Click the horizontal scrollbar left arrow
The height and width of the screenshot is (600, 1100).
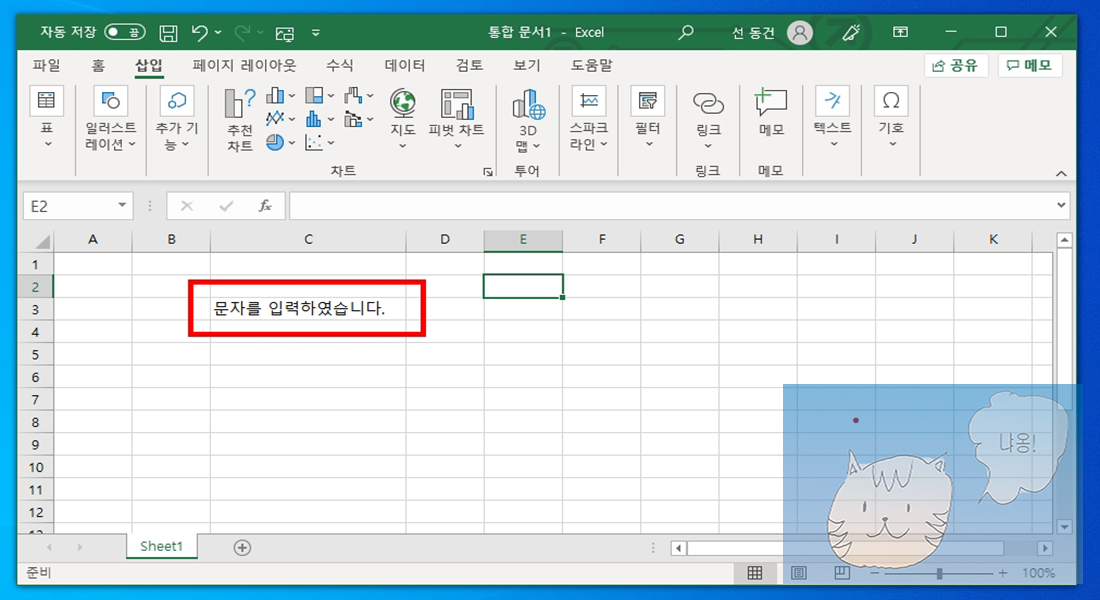pos(678,548)
